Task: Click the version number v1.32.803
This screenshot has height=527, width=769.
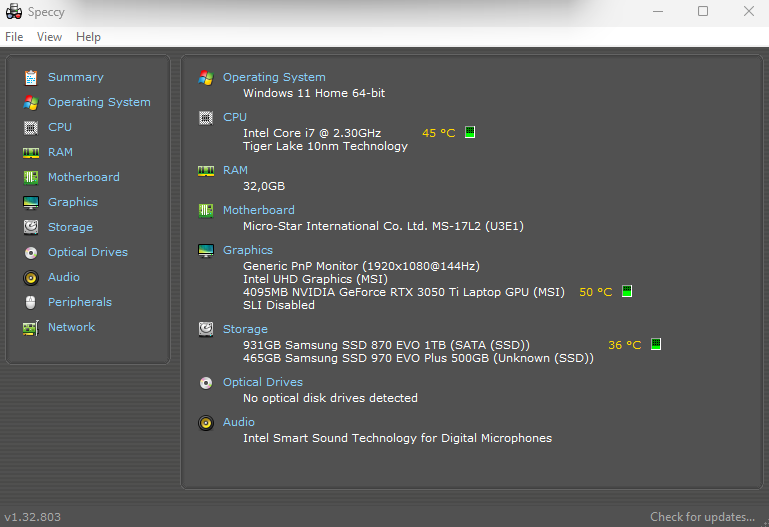Action: pos(32,517)
